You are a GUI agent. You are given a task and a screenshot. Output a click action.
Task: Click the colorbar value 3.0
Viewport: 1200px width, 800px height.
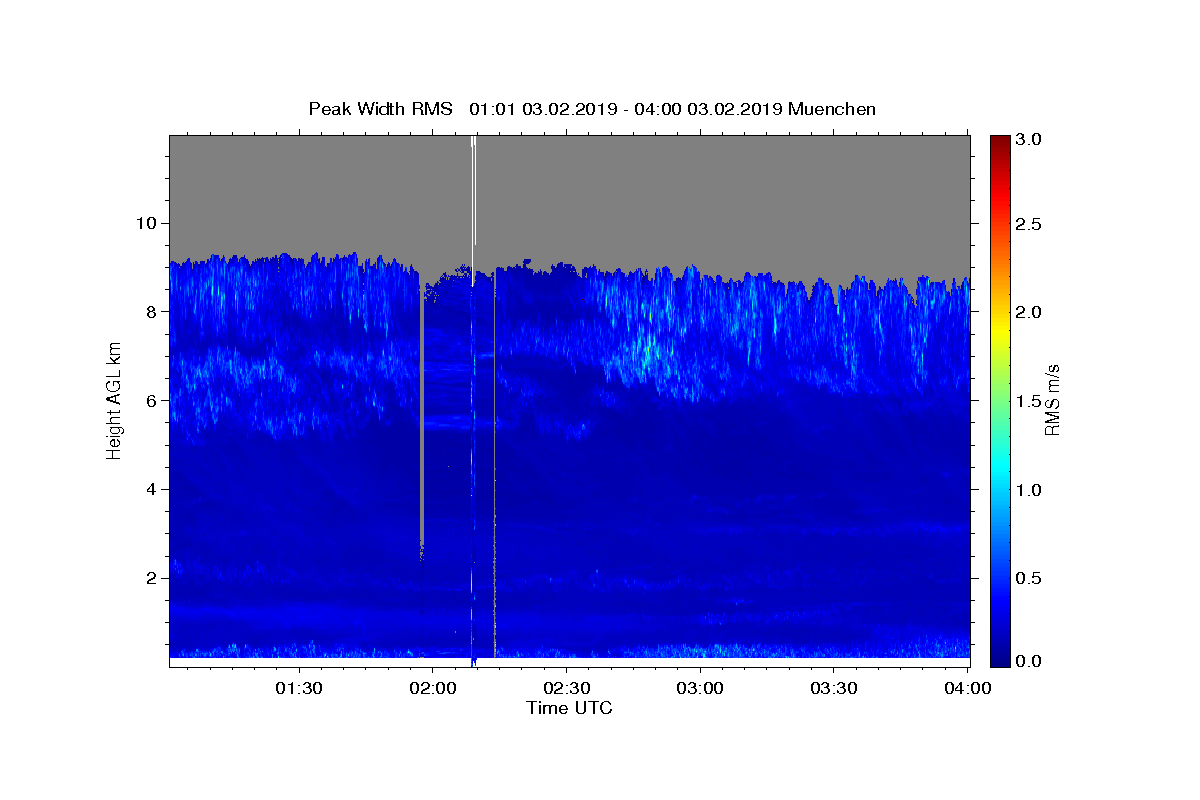(x=1029, y=139)
